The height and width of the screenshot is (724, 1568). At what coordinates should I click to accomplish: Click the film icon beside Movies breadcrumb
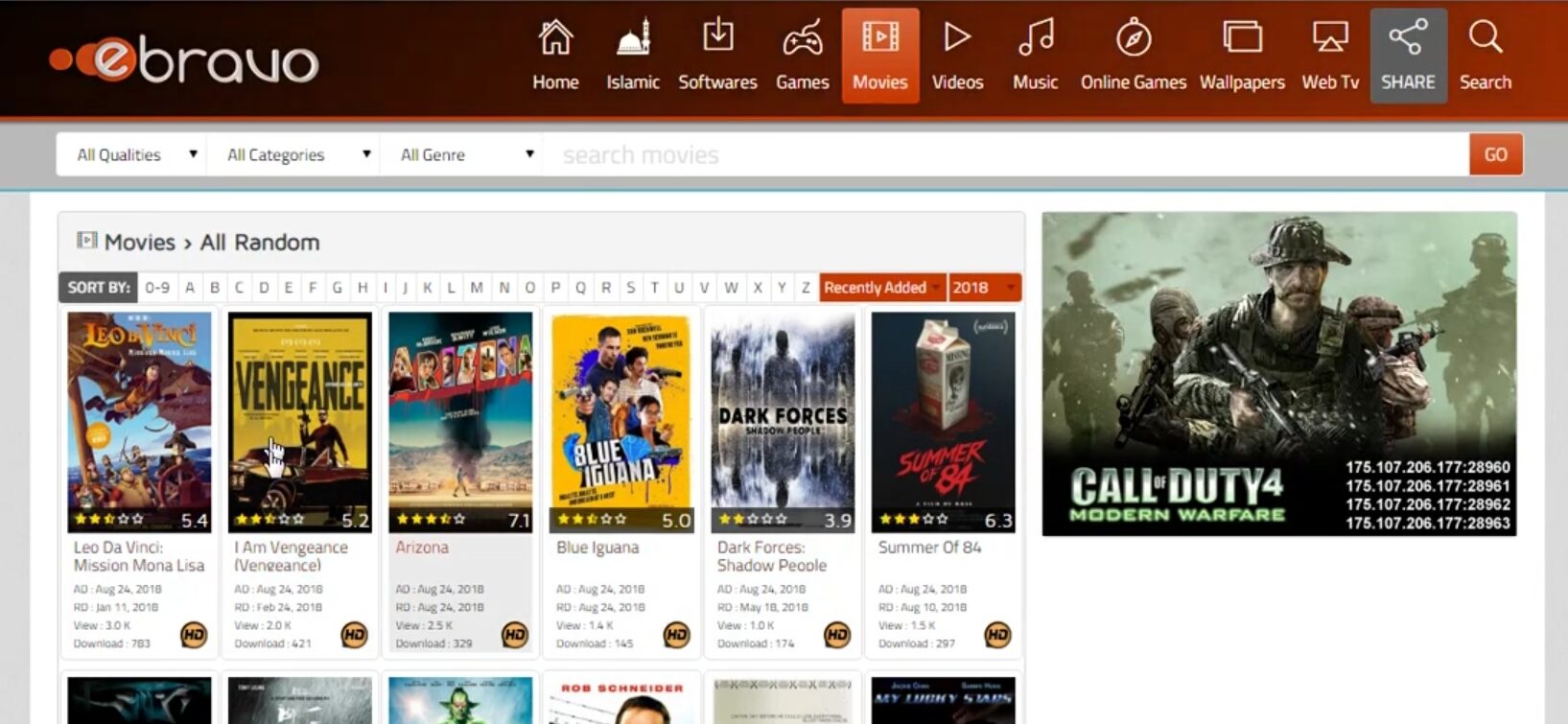pyautogui.click(x=86, y=241)
